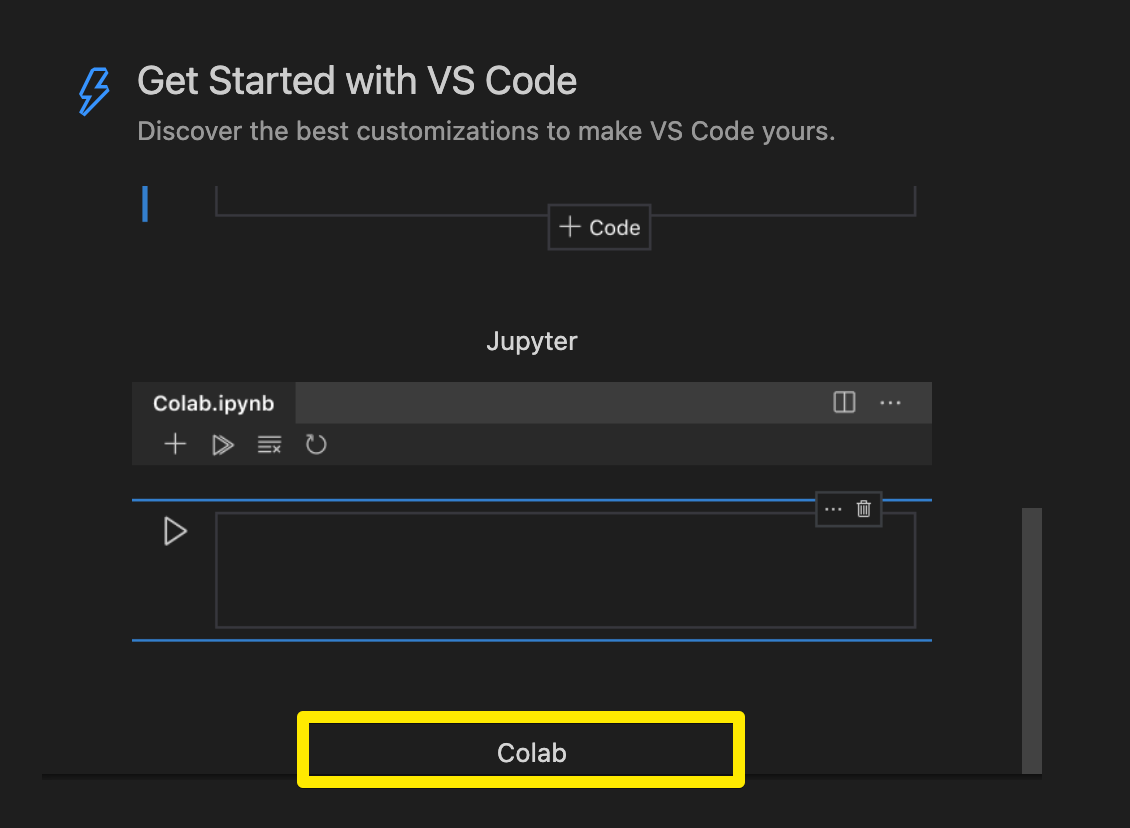1130x828 pixels.
Task: Delete the cell using the trash icon
Action: click(863, 509)
